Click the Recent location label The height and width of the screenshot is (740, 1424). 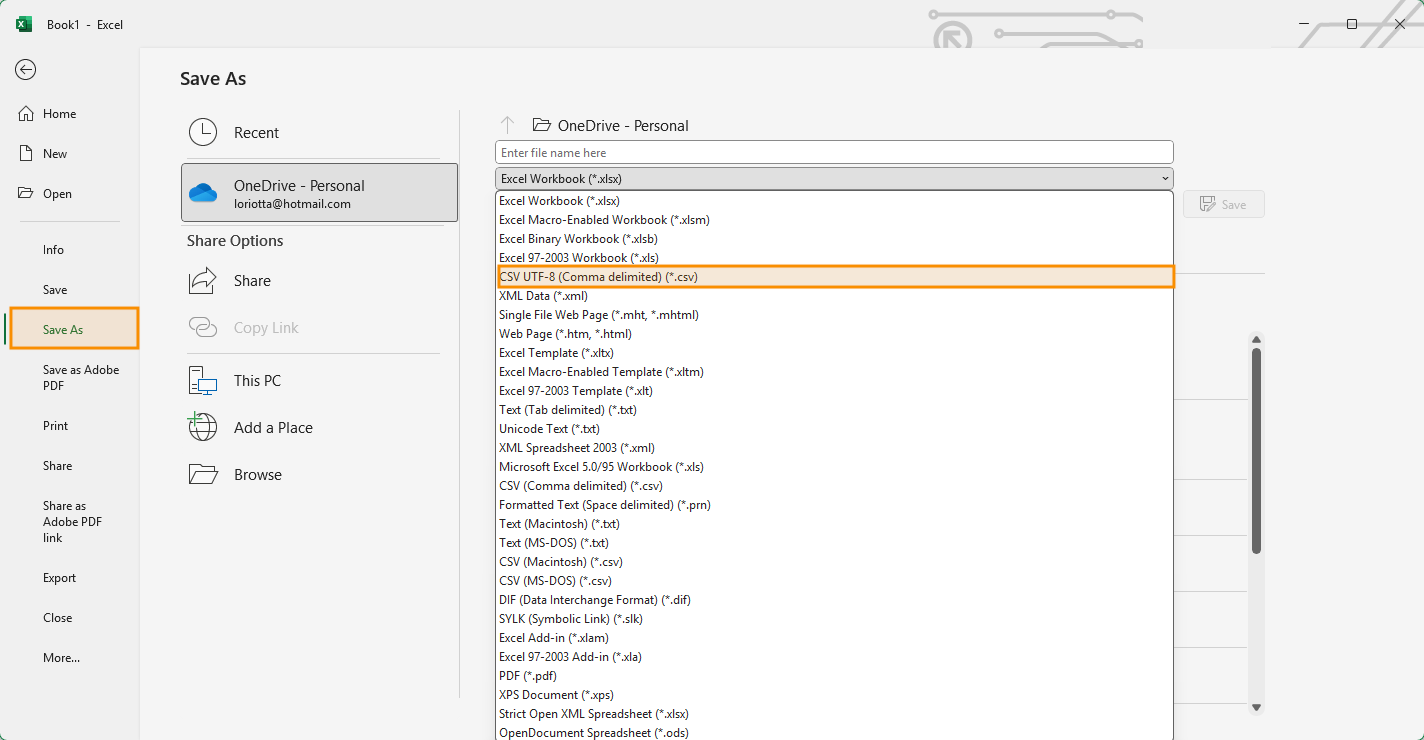(256, 133)
